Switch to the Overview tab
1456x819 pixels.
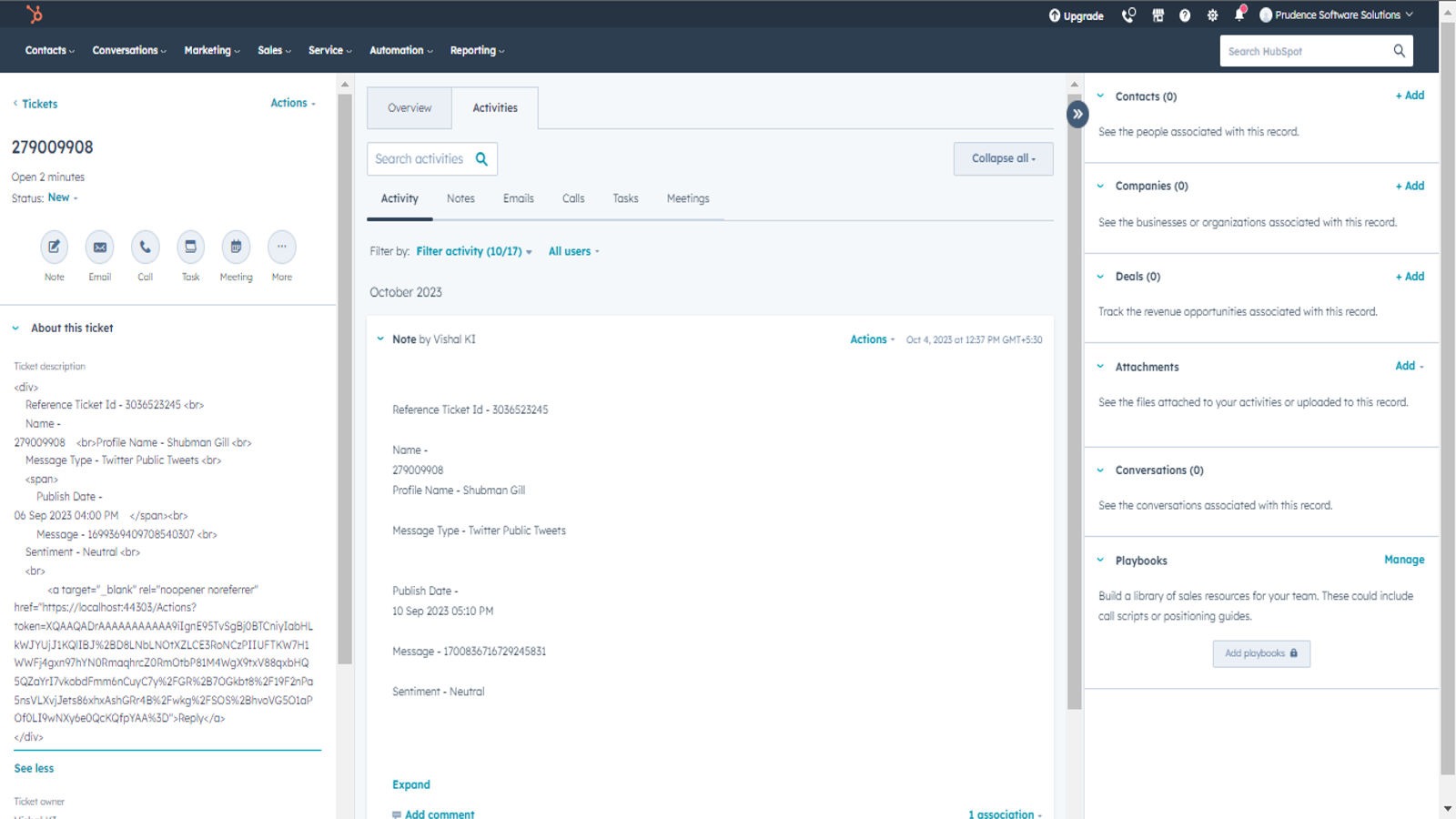[409, 107]
